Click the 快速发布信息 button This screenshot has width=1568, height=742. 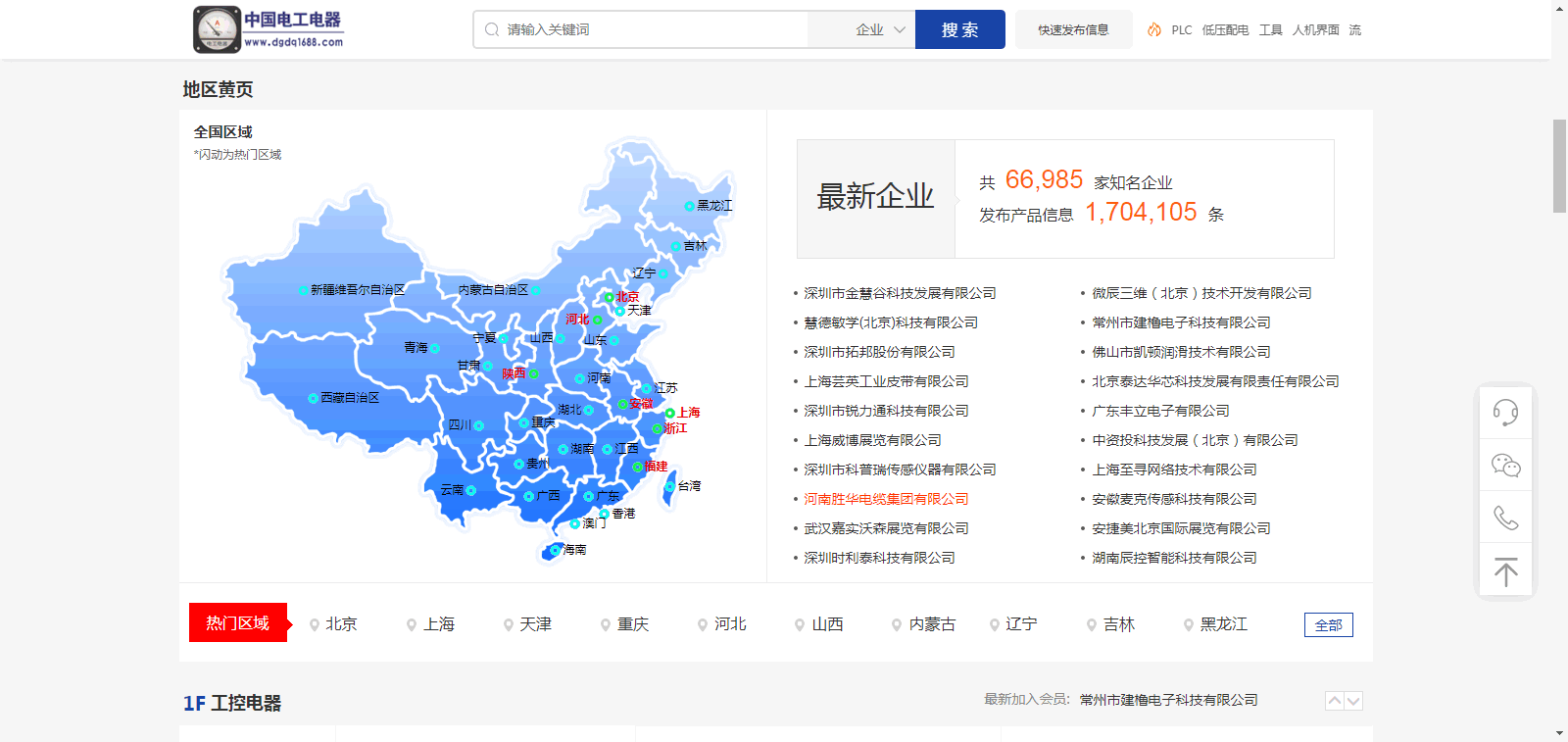(1073, 30)
